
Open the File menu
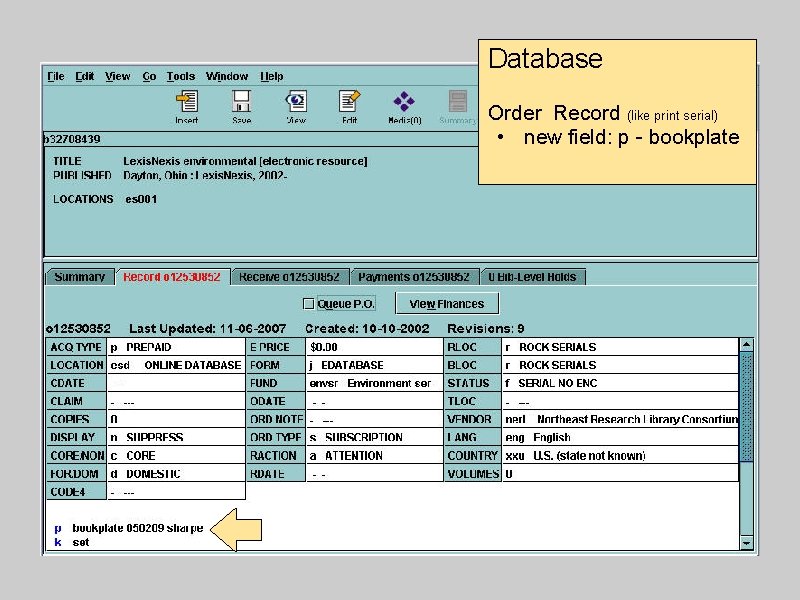pyautogui.click(x=56, y=77)
